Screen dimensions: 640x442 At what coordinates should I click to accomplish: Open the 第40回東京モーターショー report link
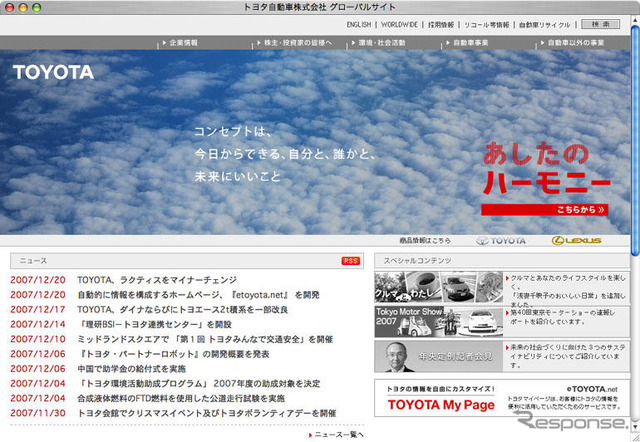(x=562, y=317)
